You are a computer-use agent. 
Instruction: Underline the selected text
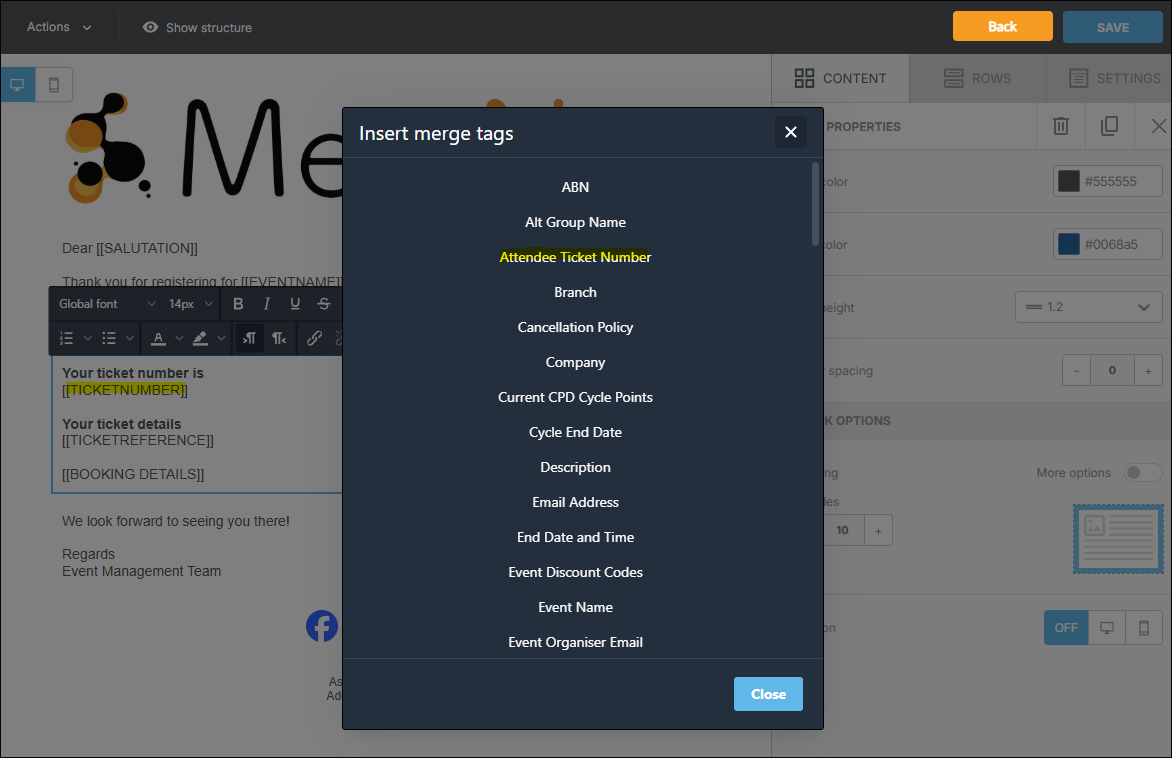coord(295,304)
